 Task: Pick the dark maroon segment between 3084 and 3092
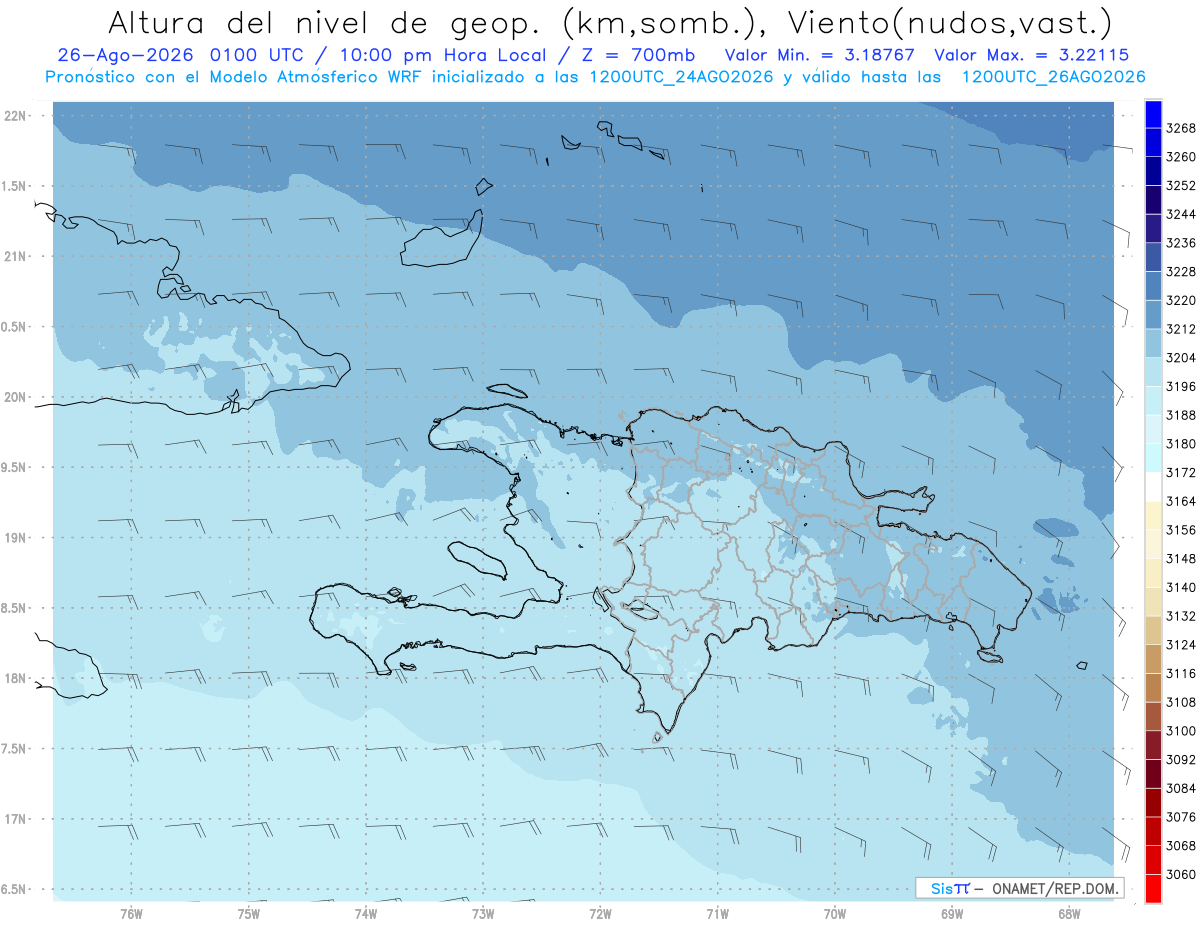pyautogui.click(x=1153, y=774)
